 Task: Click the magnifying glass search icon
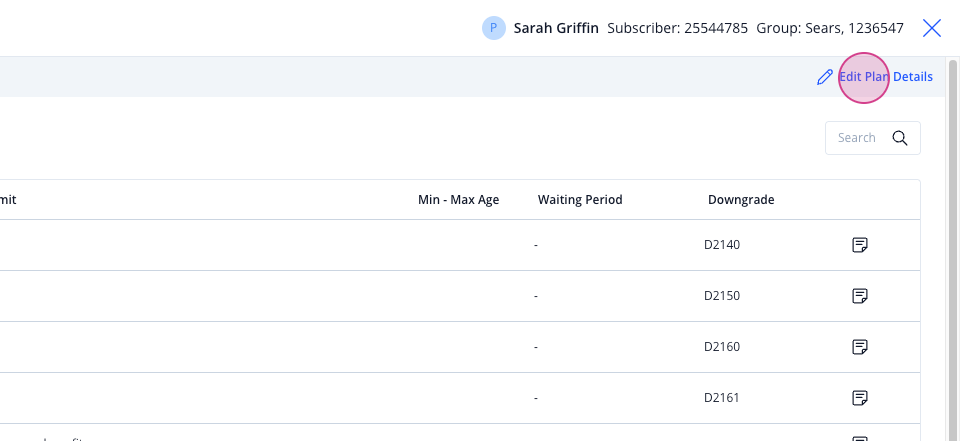coord(900,138)
